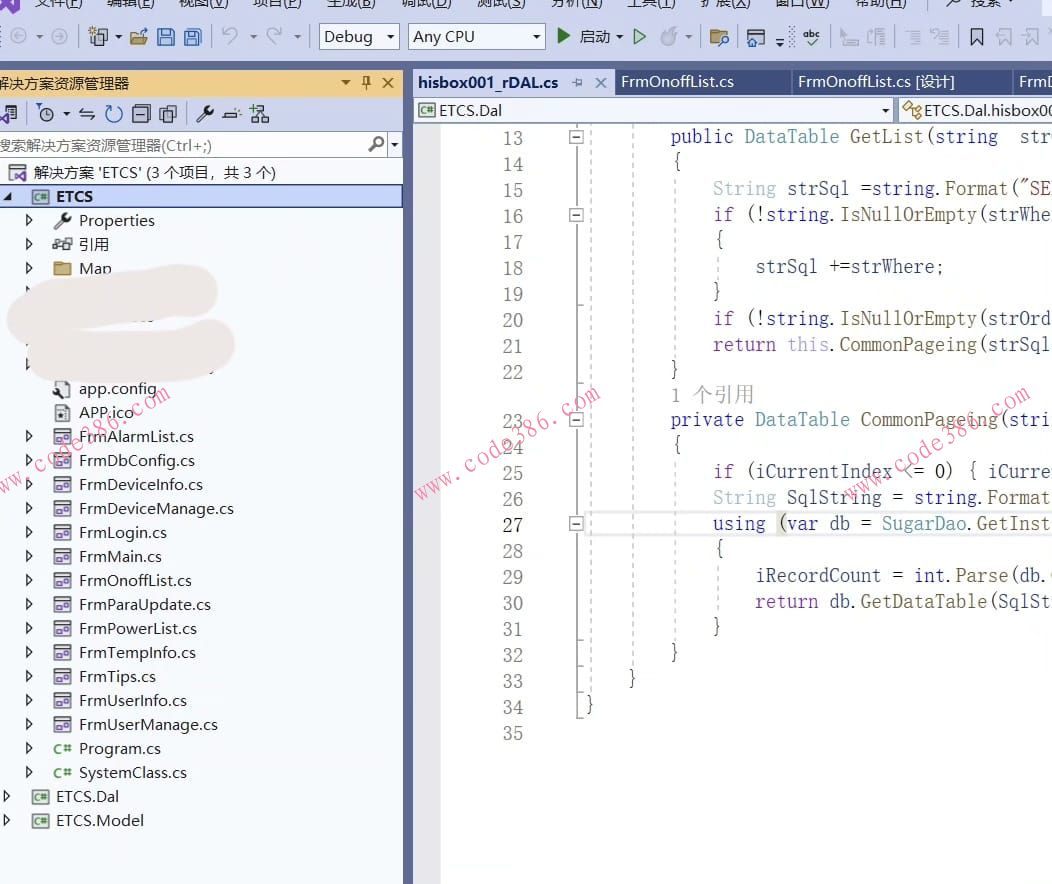Open Properties via the wrench icon
Image resolution: width=1052 pixels, height=884 pixels.
click(204, 113)
